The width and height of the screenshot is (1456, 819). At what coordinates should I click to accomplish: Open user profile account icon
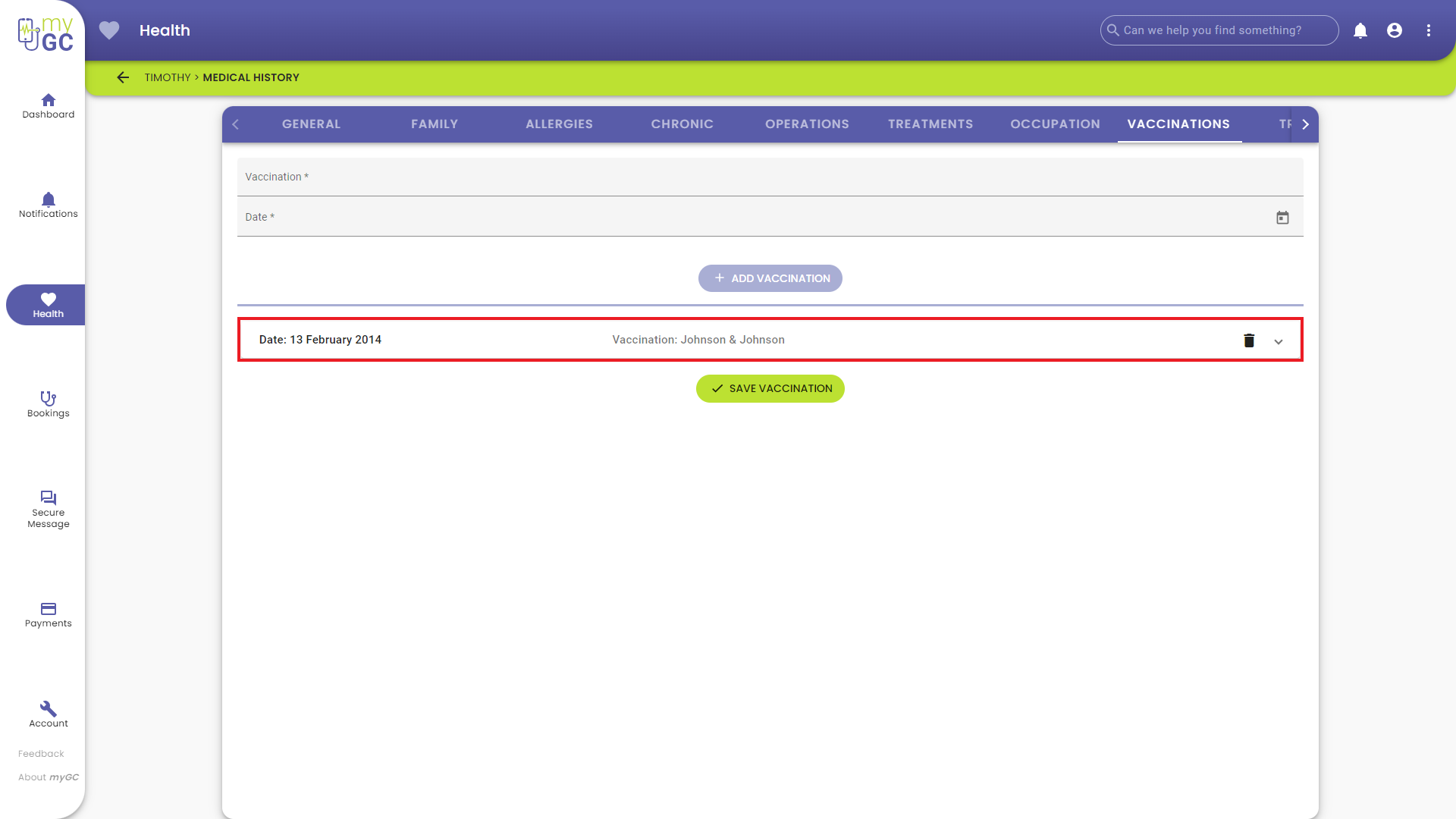(1395, 30)
